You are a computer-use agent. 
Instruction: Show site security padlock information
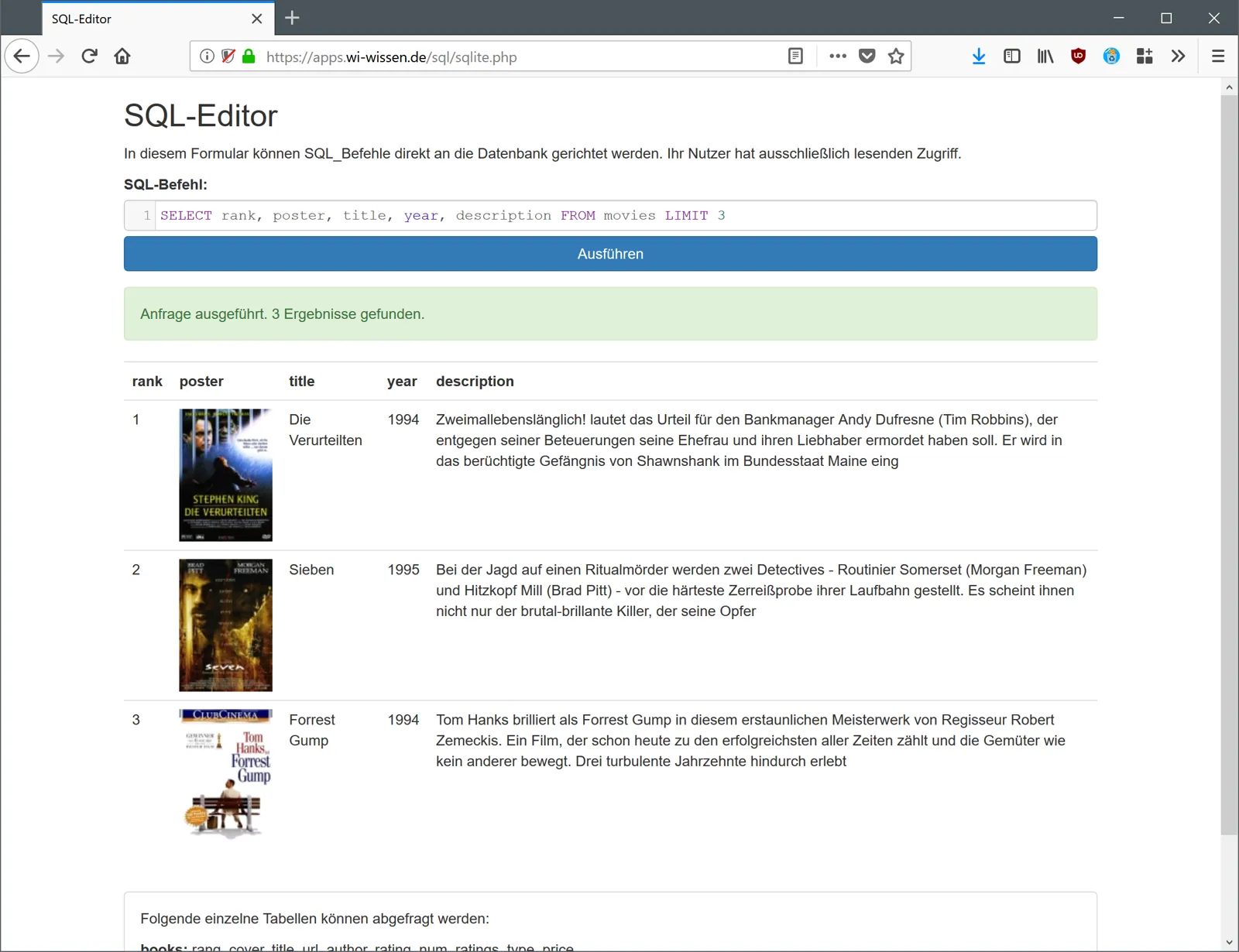(249, 56)
